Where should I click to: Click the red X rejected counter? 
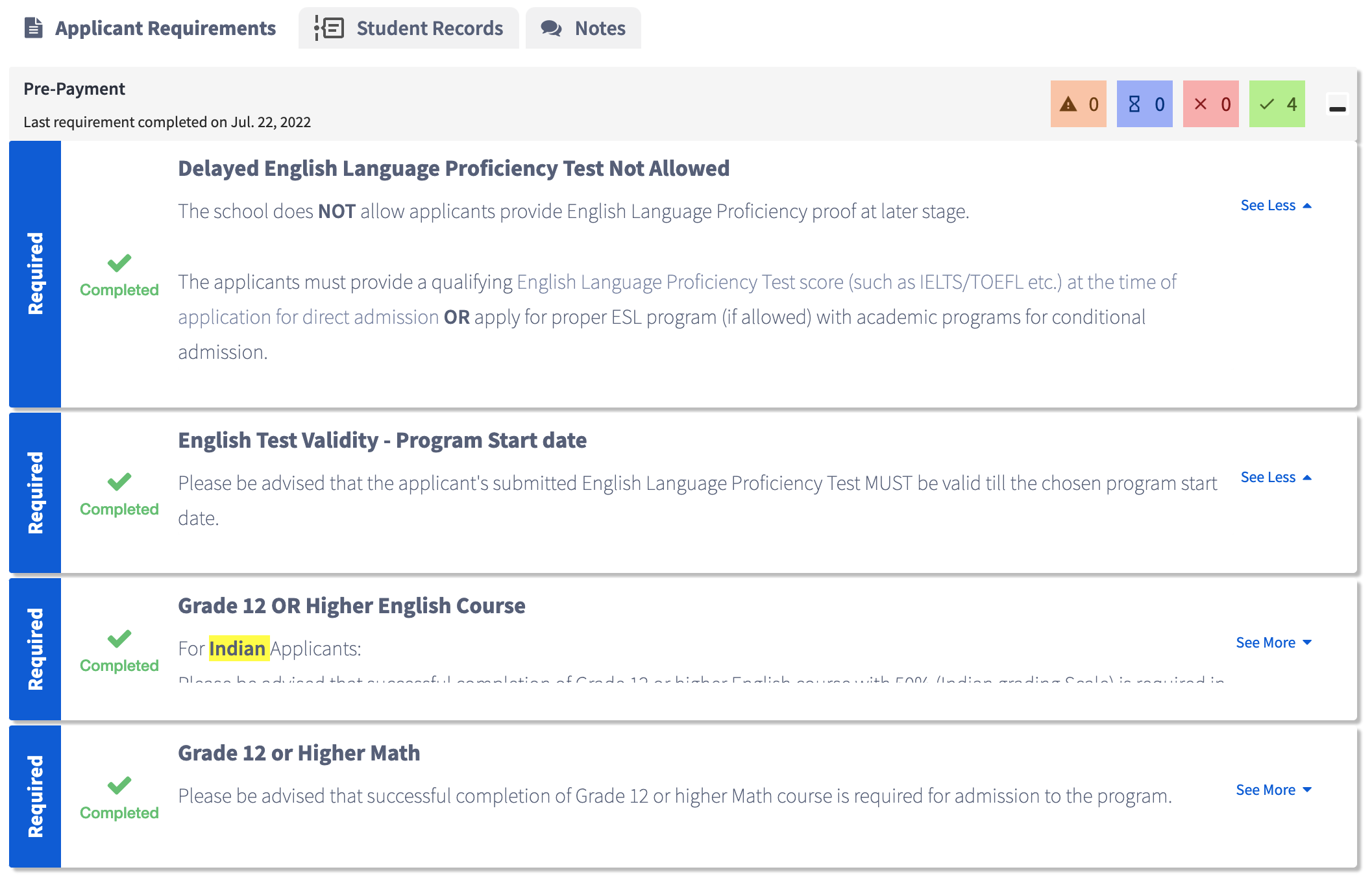coord(1210,104)
